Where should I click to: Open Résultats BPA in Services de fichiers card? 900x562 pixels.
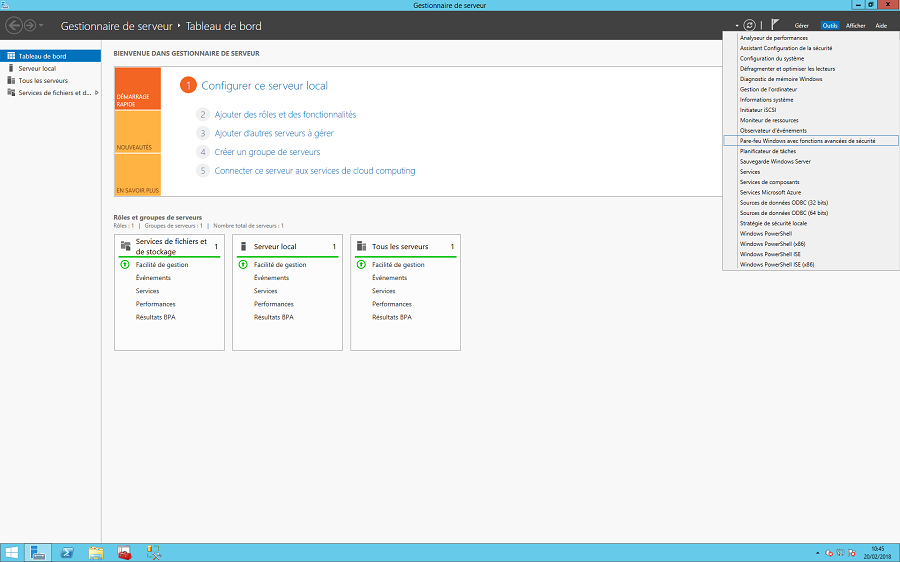click(x=156, y=317)
